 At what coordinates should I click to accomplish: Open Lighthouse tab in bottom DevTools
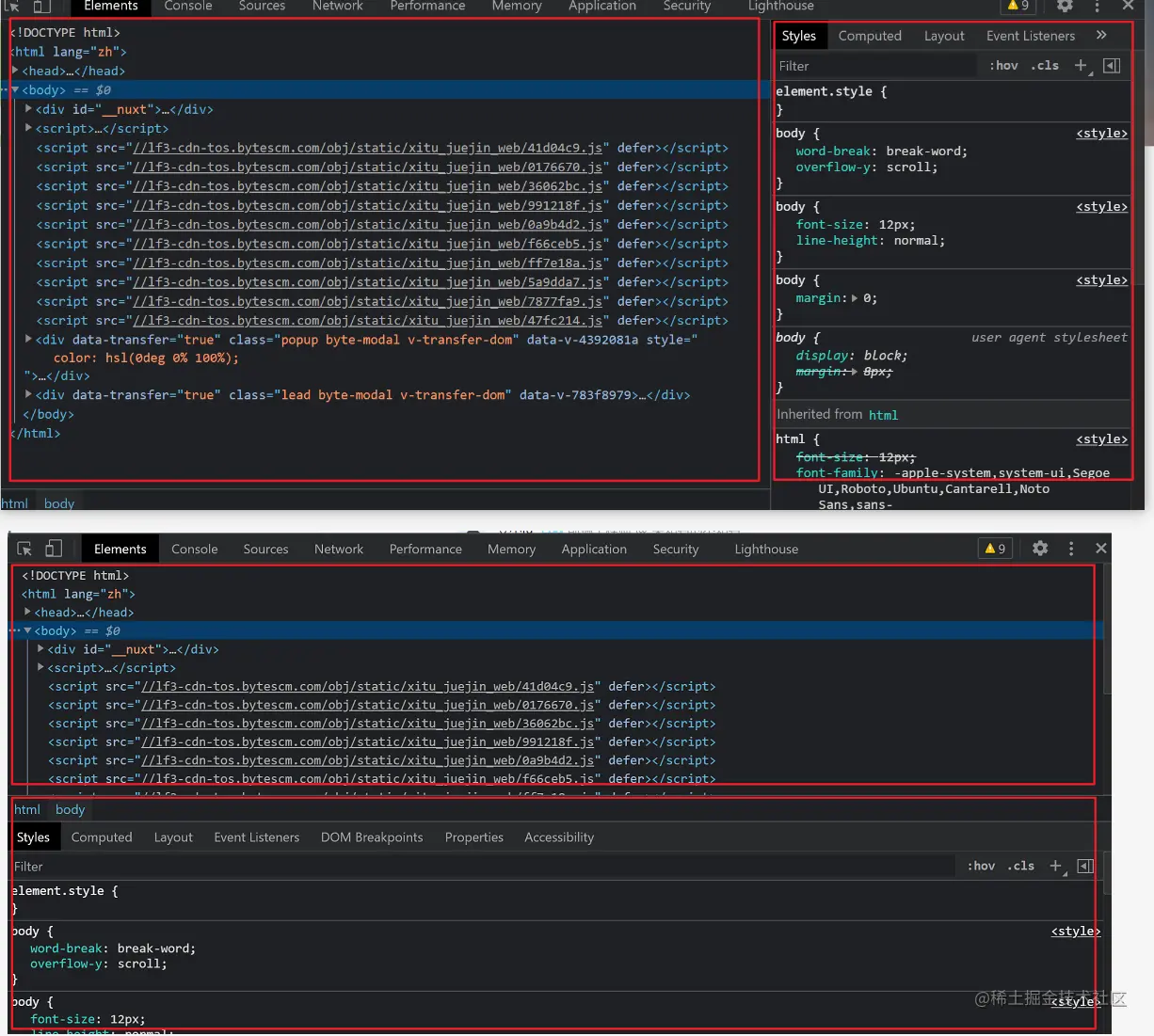[766, 549]
